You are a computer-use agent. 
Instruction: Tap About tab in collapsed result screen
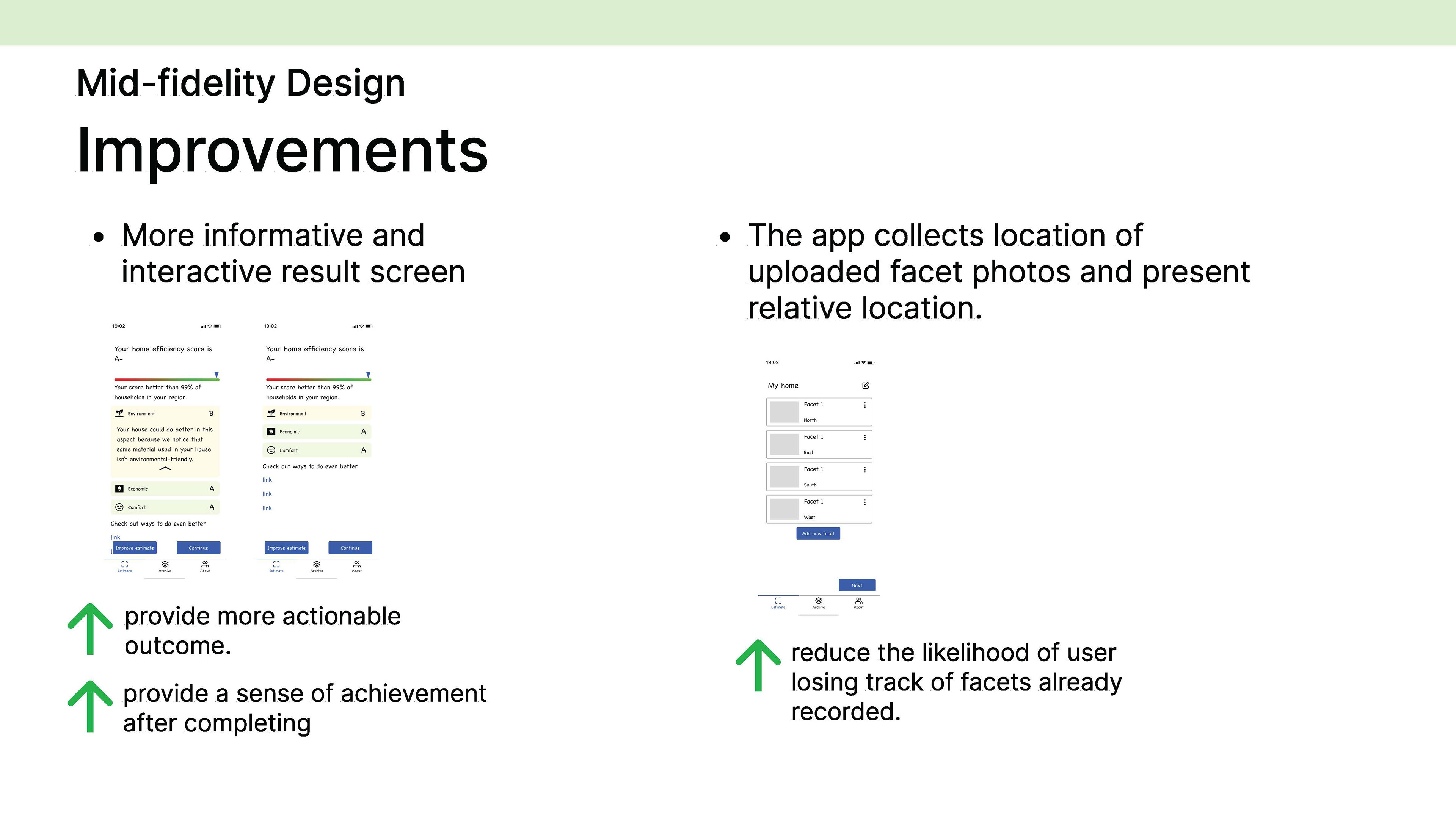click(x=357, y=566)
